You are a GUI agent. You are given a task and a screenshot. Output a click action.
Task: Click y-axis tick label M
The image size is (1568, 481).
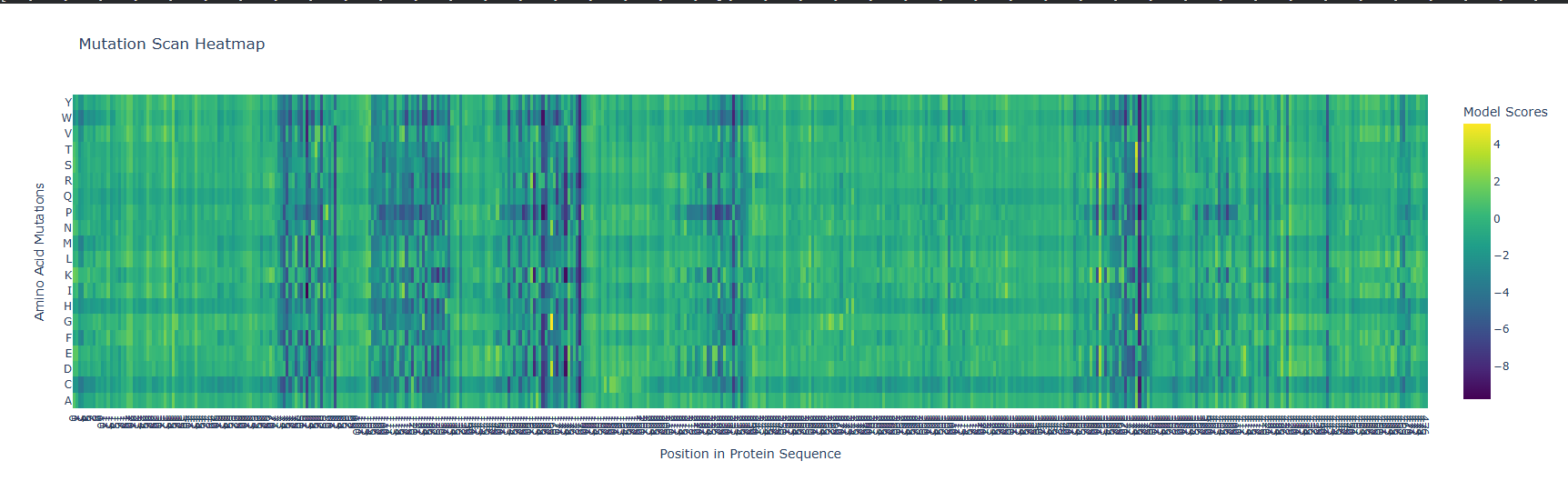(x=66, y=244)
